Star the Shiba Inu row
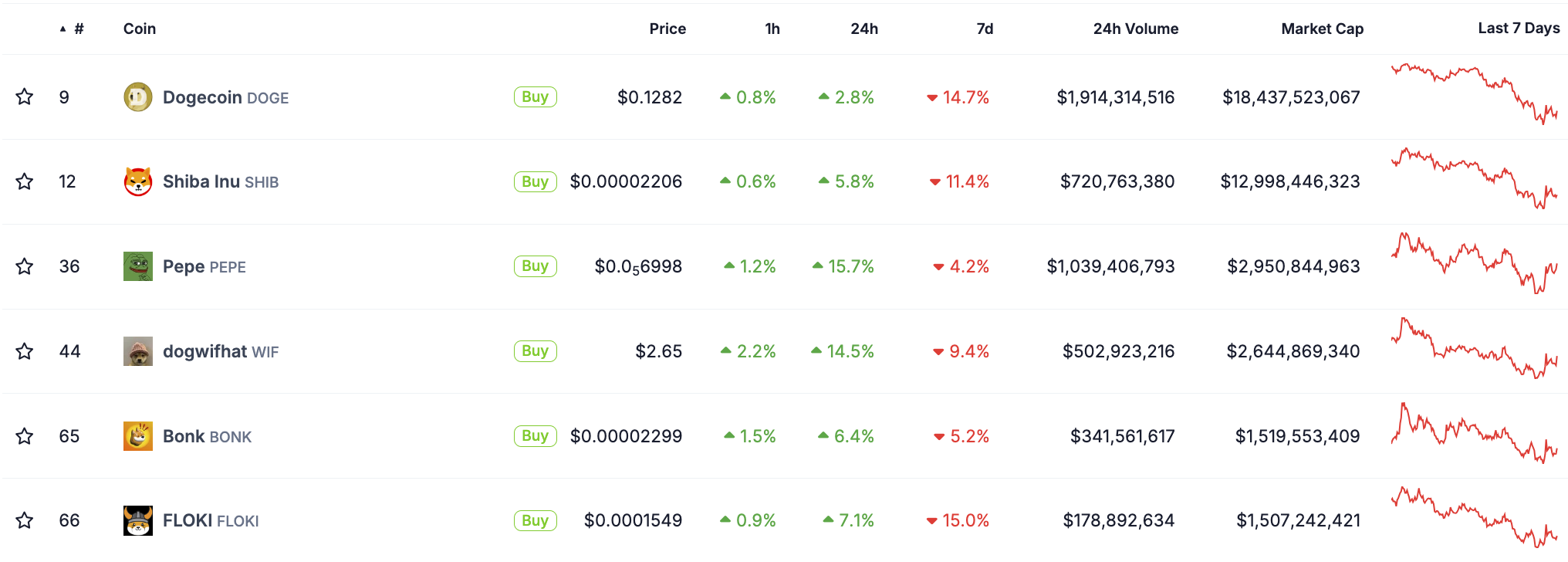 click(x=25, y=181)
